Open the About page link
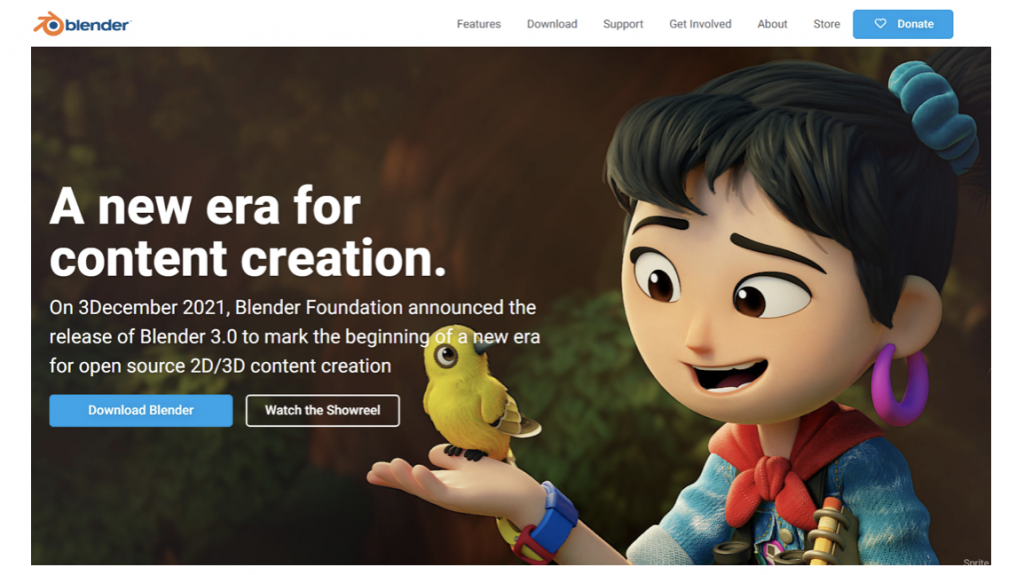The width and height of the screenshot is (1024, 575). 772,24
